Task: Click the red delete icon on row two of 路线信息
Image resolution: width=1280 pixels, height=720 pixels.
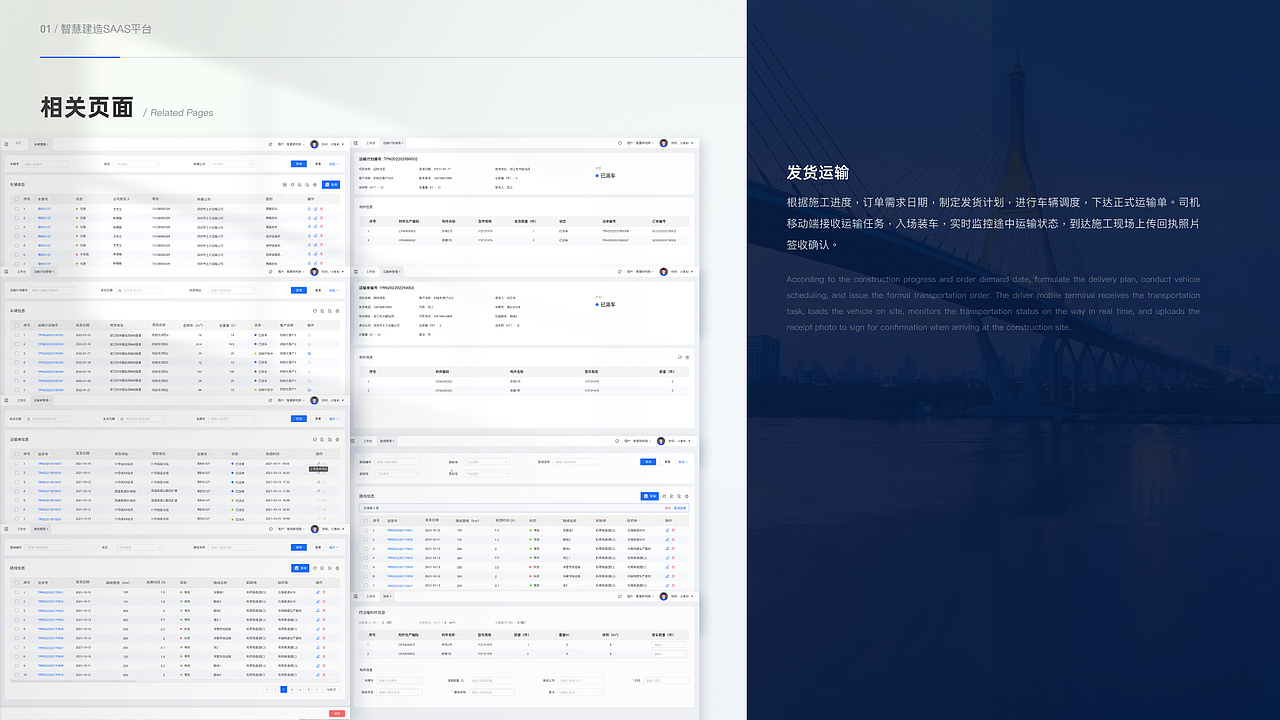Action: (324, 601)
